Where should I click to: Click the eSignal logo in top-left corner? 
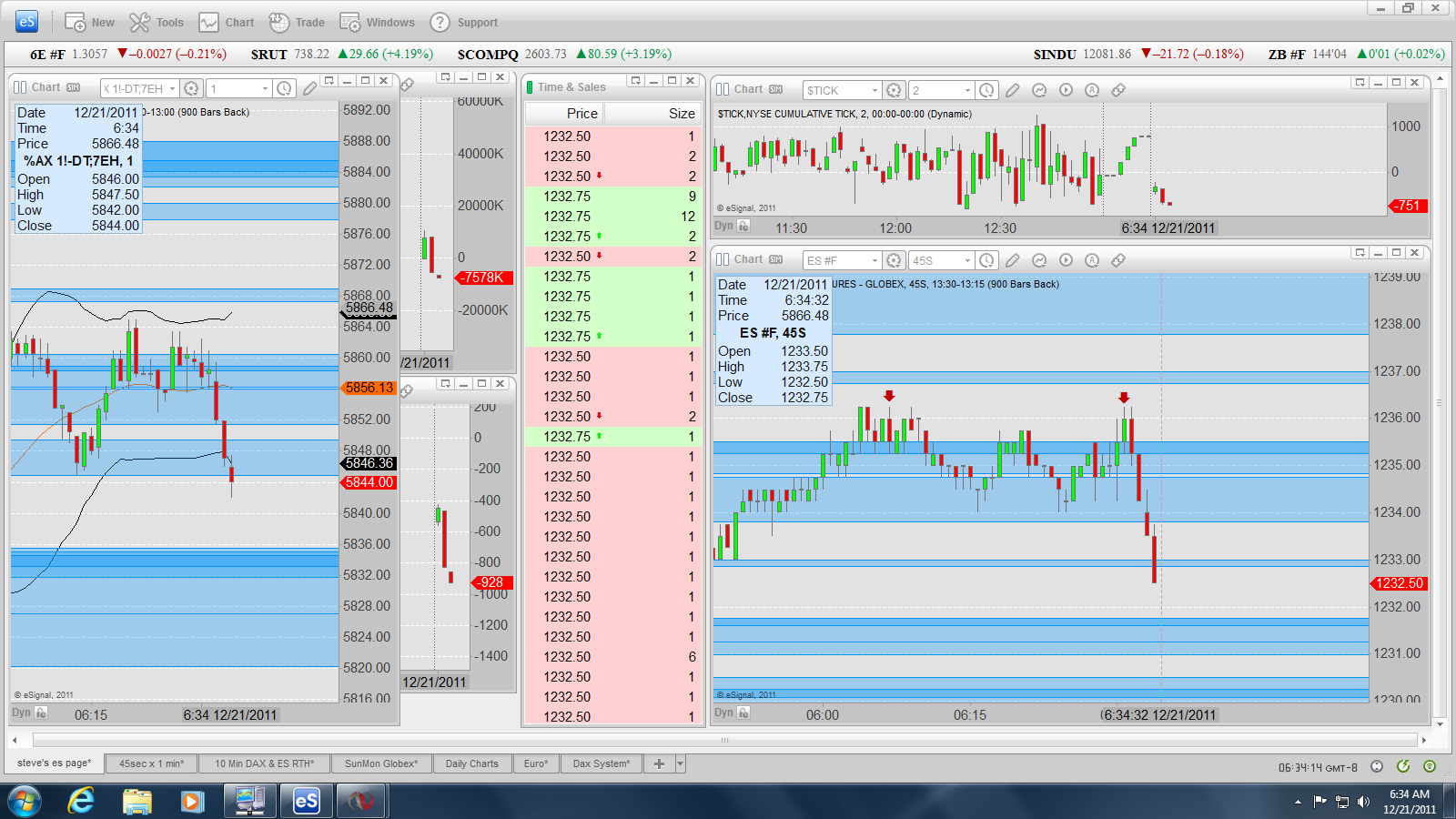click(26, 22)
